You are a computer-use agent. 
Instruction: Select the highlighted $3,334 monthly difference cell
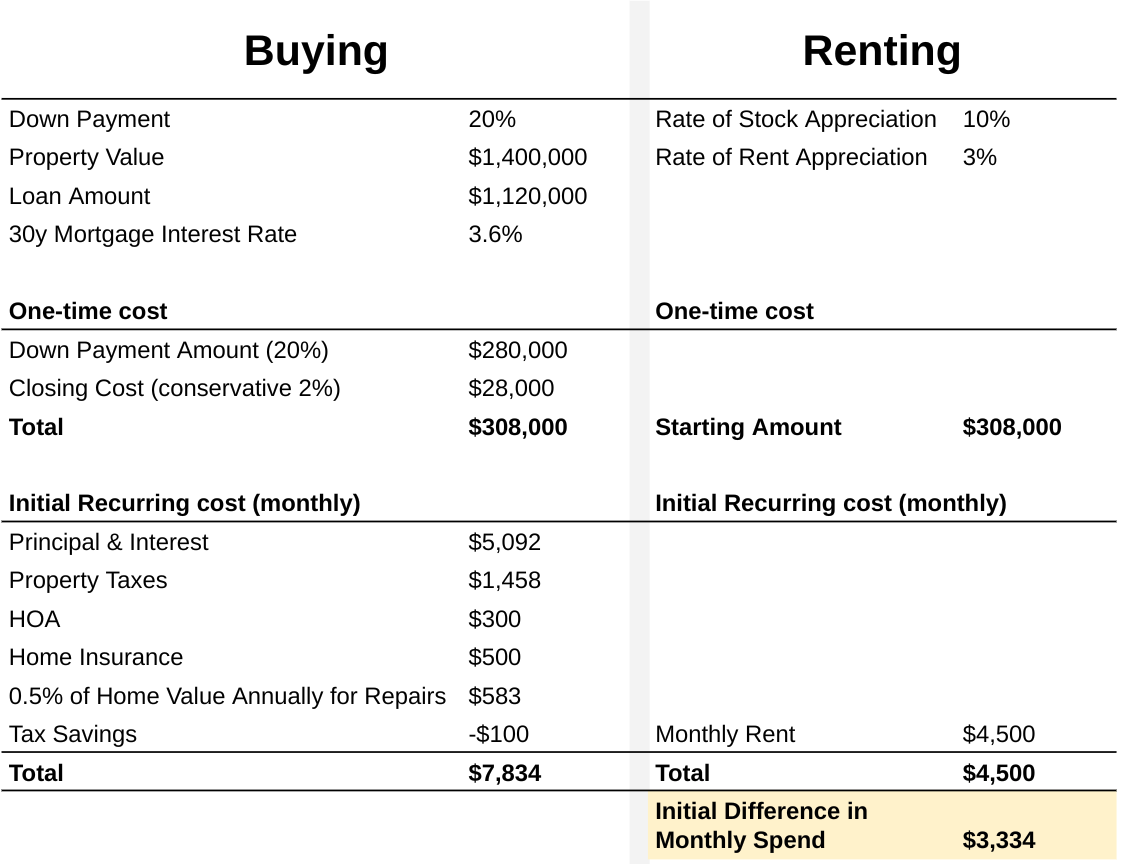coord(998,841)
